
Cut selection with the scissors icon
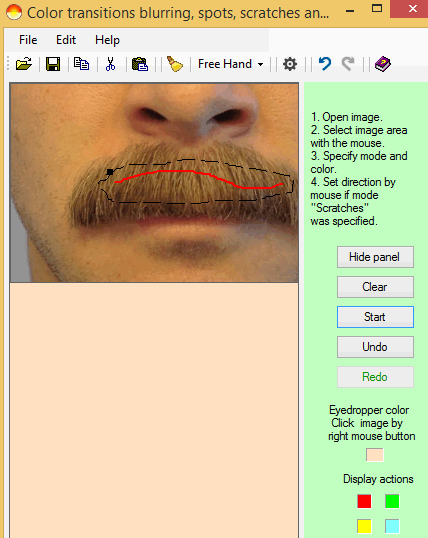110,64
